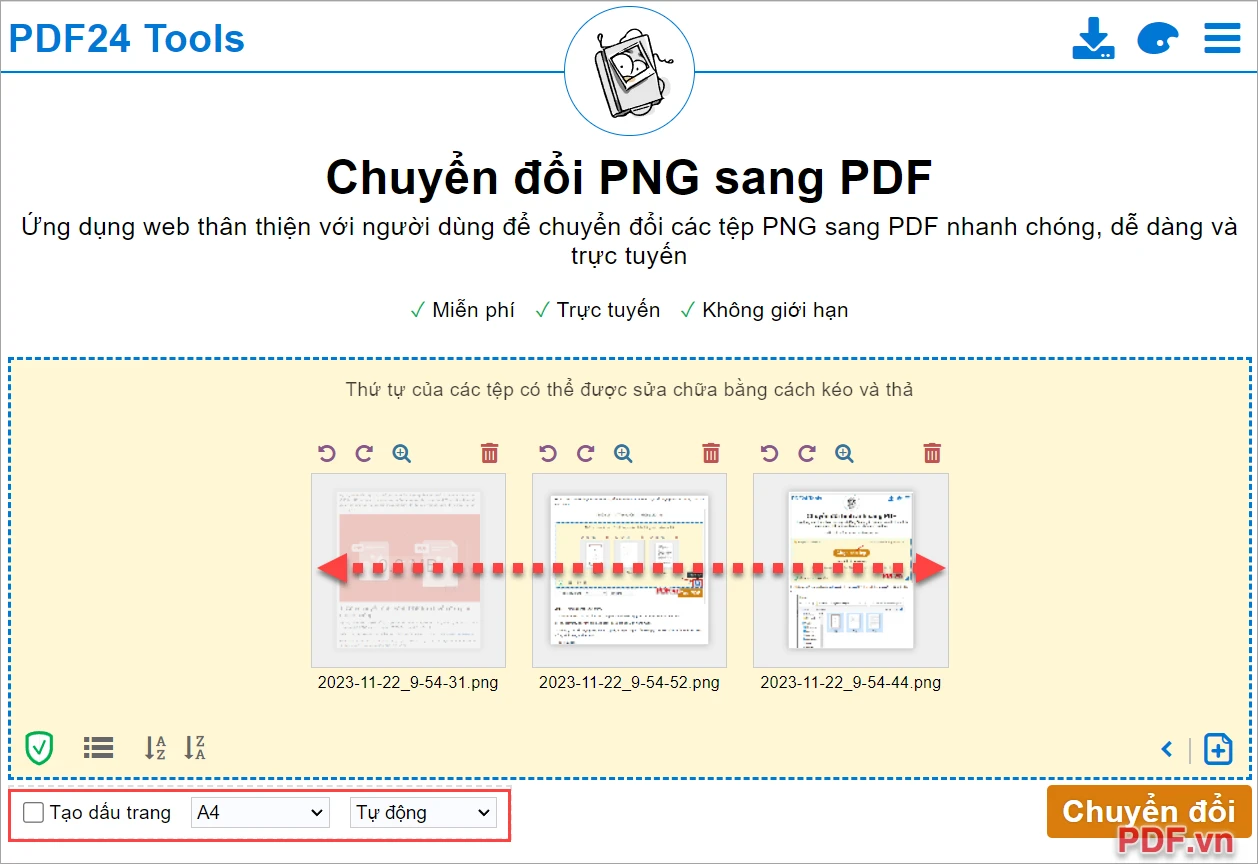
Task: Click the left chevron collapse arrow
Action: (x=1167, y=749)
